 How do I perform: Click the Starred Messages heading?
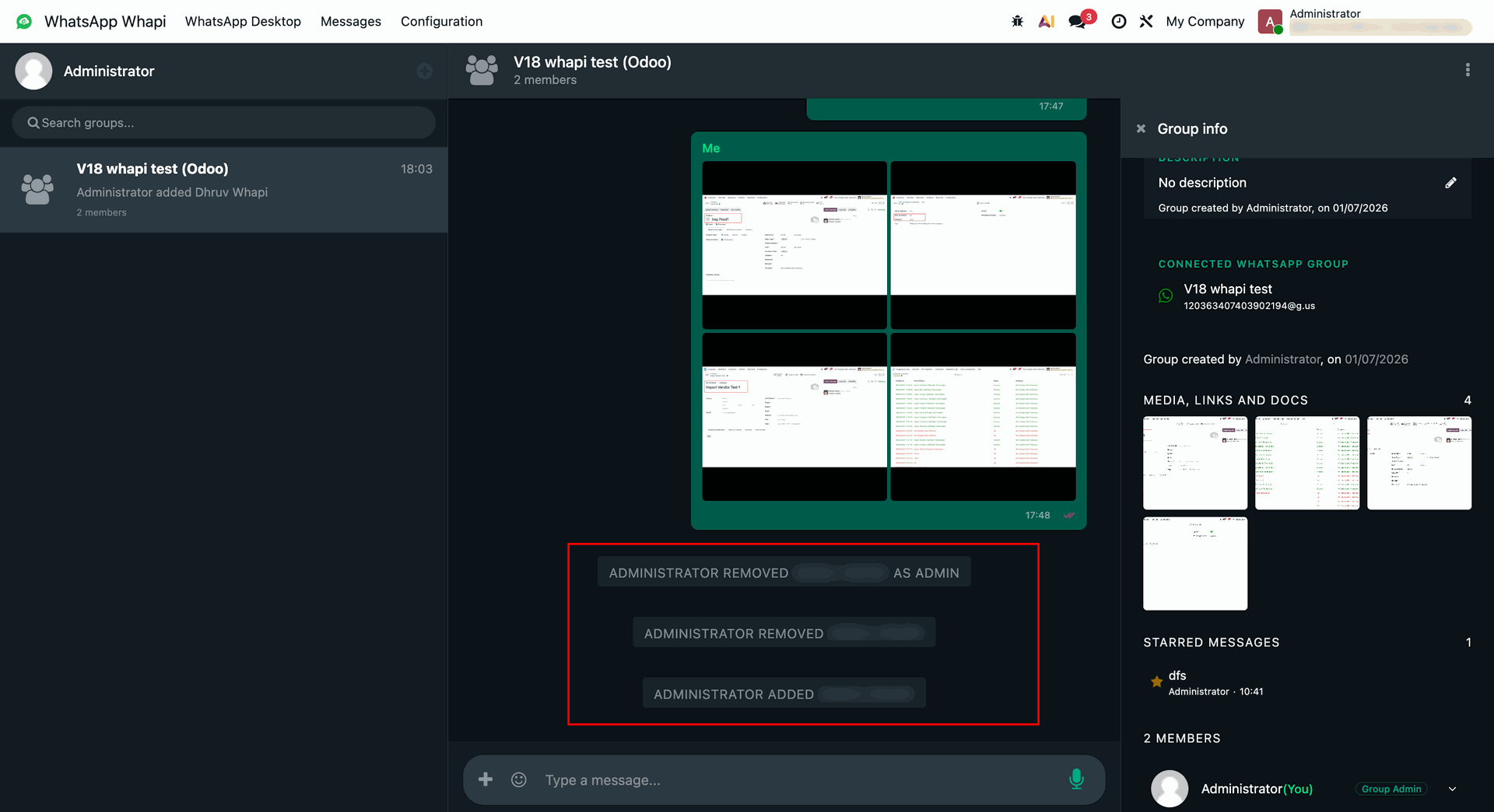tap(1212, 642)
